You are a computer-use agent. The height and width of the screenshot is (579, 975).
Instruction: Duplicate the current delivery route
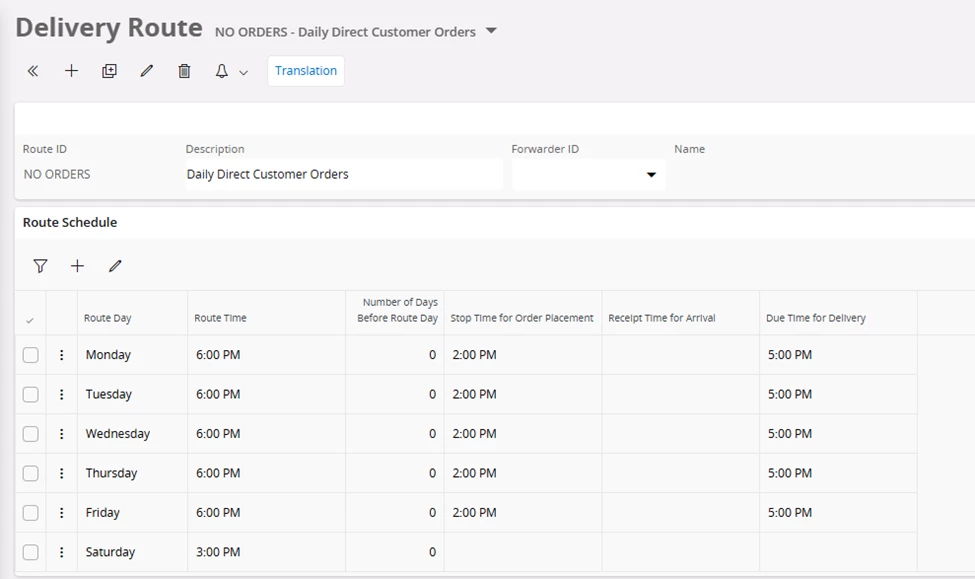(109, 71)
